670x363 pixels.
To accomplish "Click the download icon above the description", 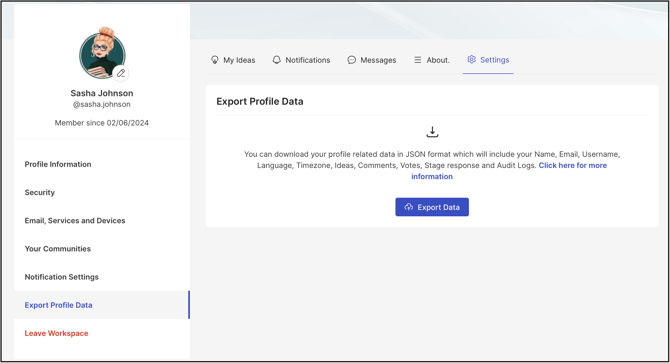I will (432, 132).
